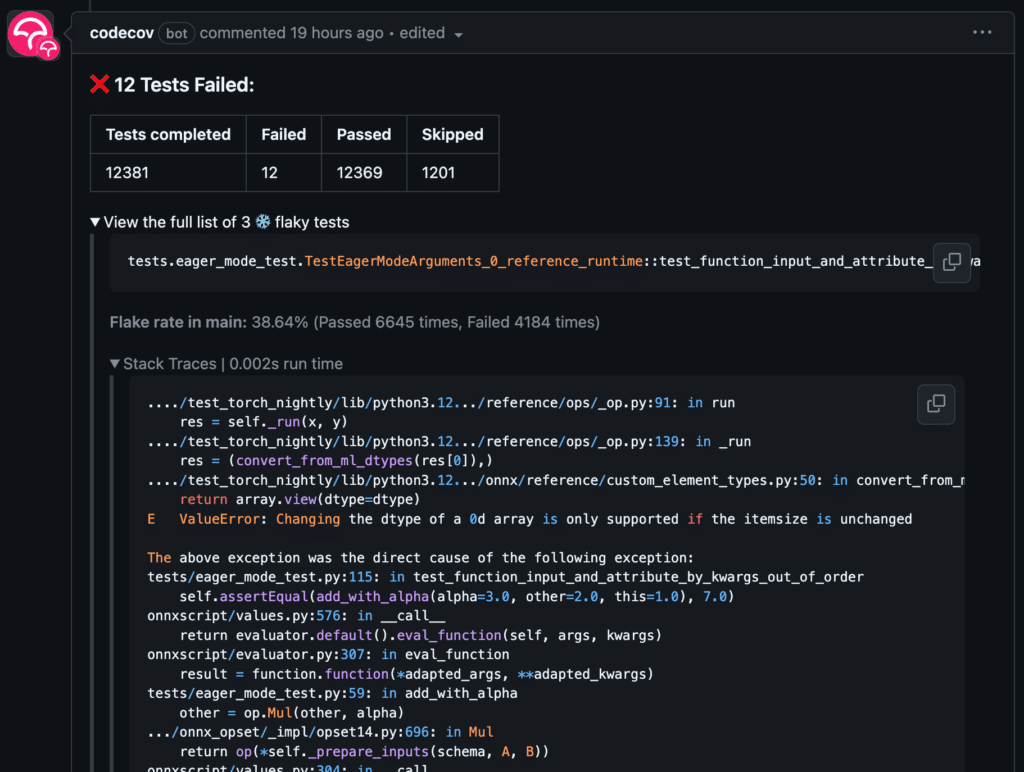Collapse the Stack Traces section

click(115, 364)
